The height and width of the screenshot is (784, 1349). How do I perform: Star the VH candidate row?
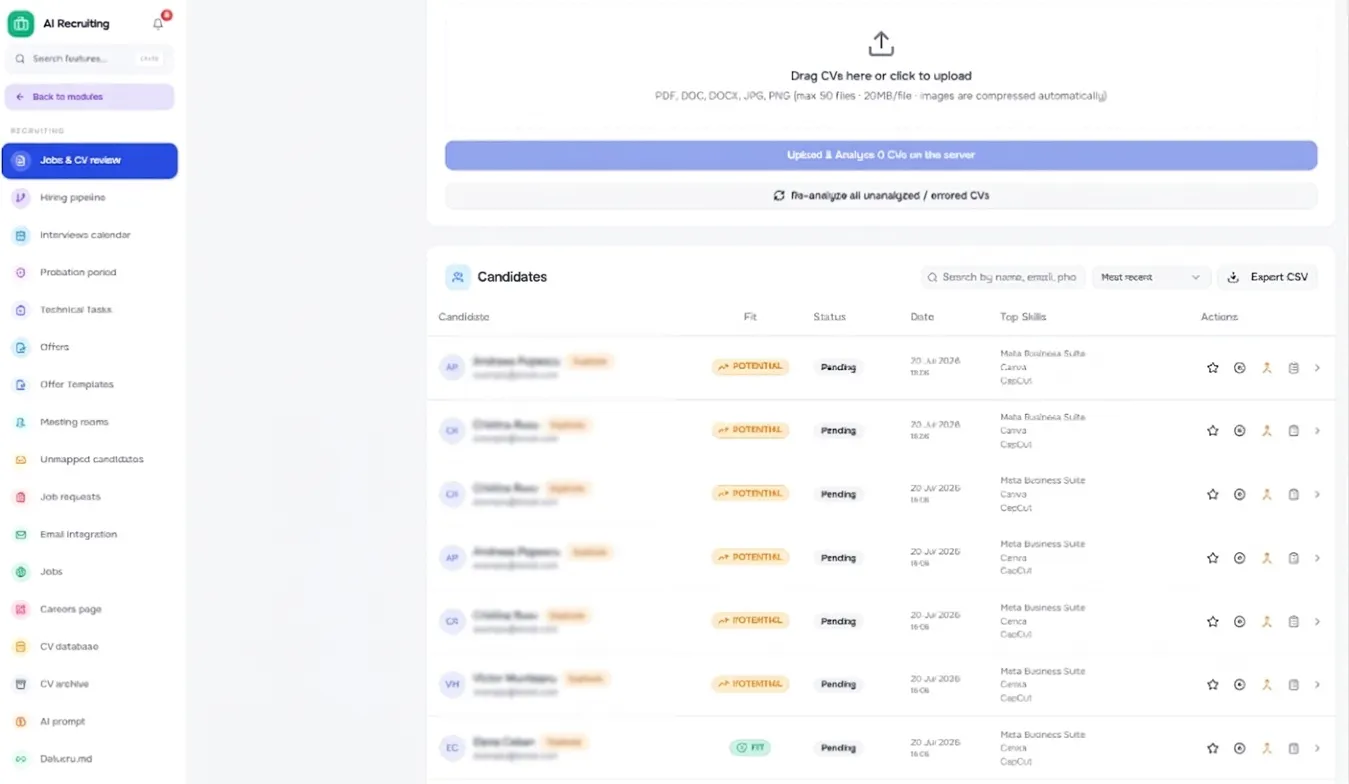1213,685
